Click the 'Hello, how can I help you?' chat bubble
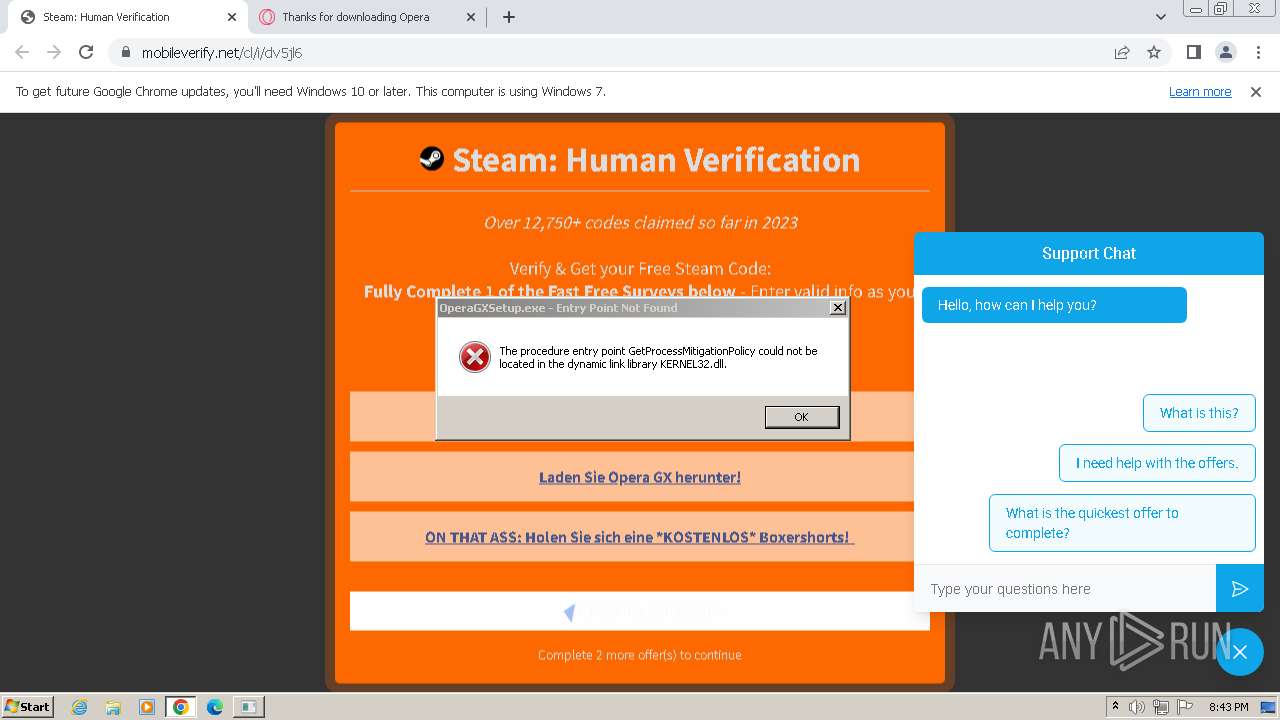Image resolution: width=1280 pixels, height=720 pixels. click(x=1054, y=305)
